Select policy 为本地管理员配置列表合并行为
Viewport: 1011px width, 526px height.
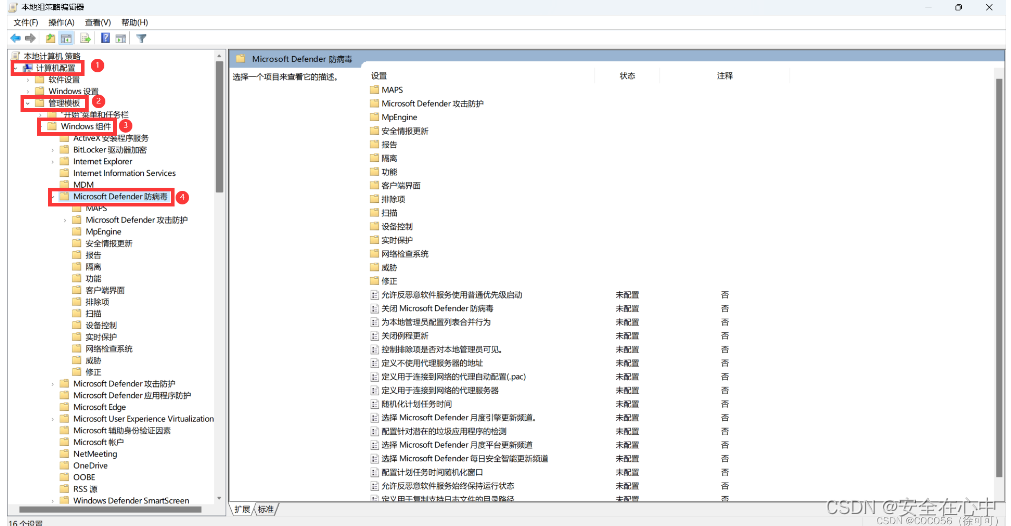pos(436,322)
